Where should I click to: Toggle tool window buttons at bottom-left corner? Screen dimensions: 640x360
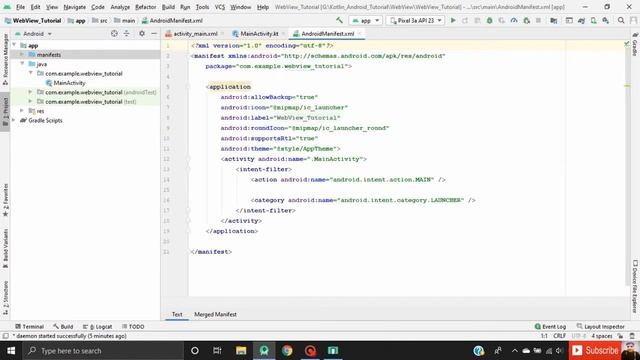(5, 336)
